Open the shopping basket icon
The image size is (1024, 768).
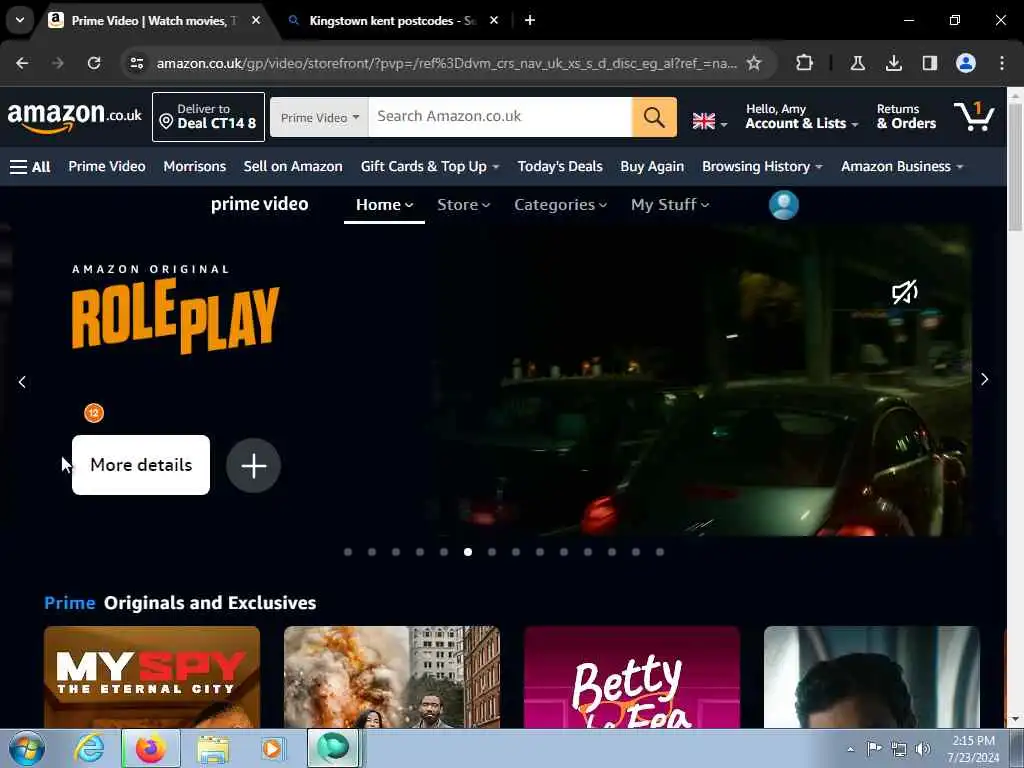coord(974,116)
